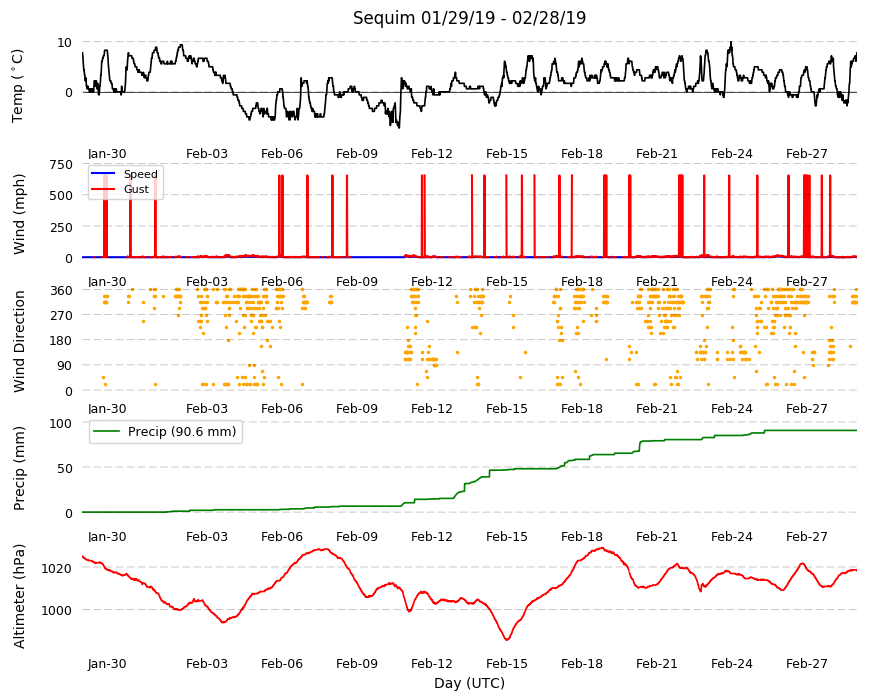The height and width of the screenshot is (700, 870).
Task: Click the Feb-21 tick under precipitation plot
Action: click(x=657, y=536)
